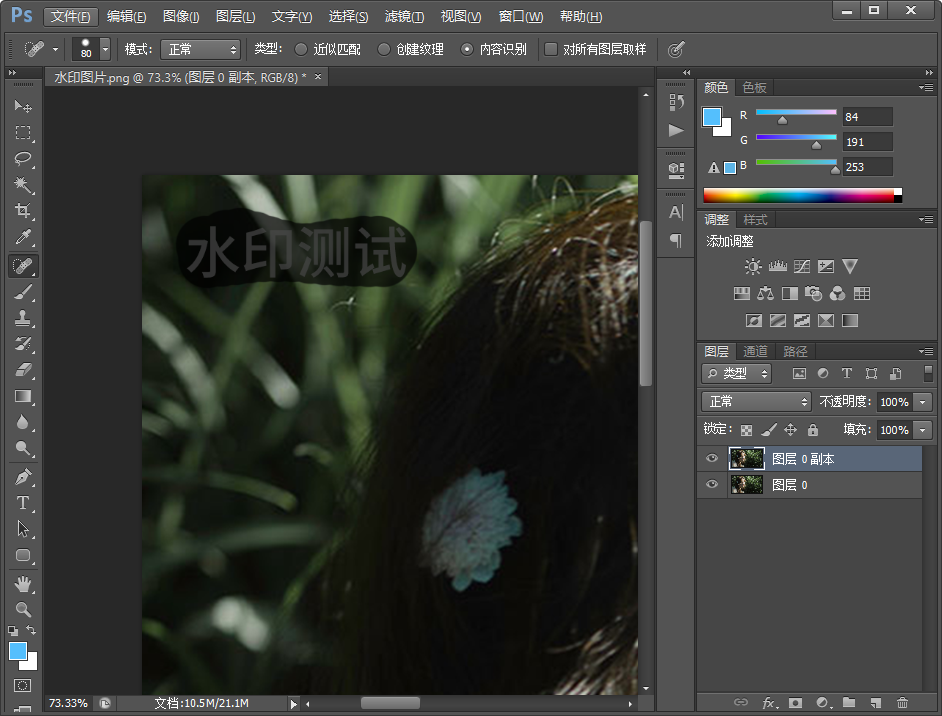Select the Lasso tool

pos(22,159)
